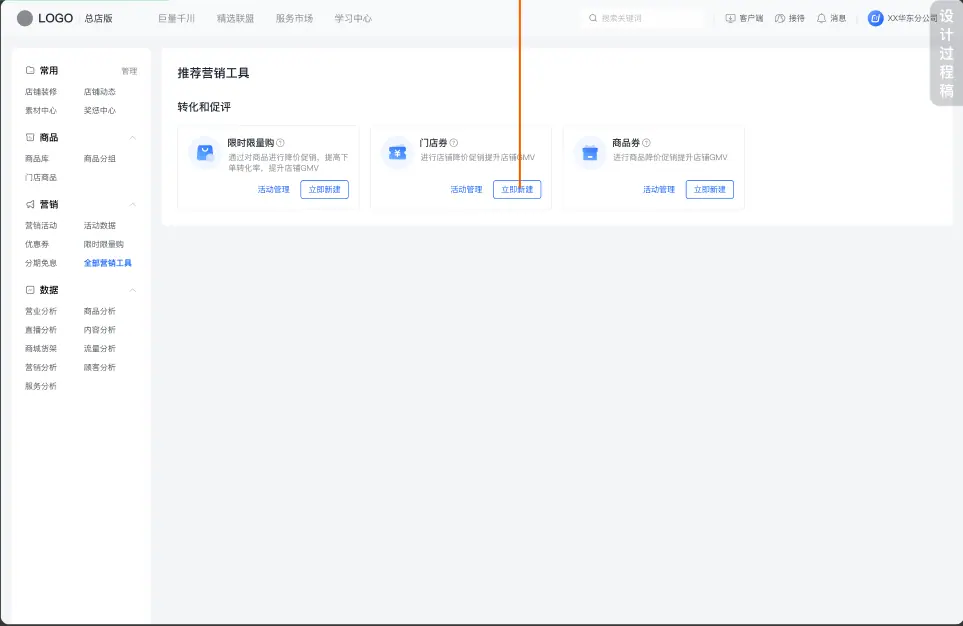Focus the 搜索关键词 search field
The image size is (963, 626).
644,18
